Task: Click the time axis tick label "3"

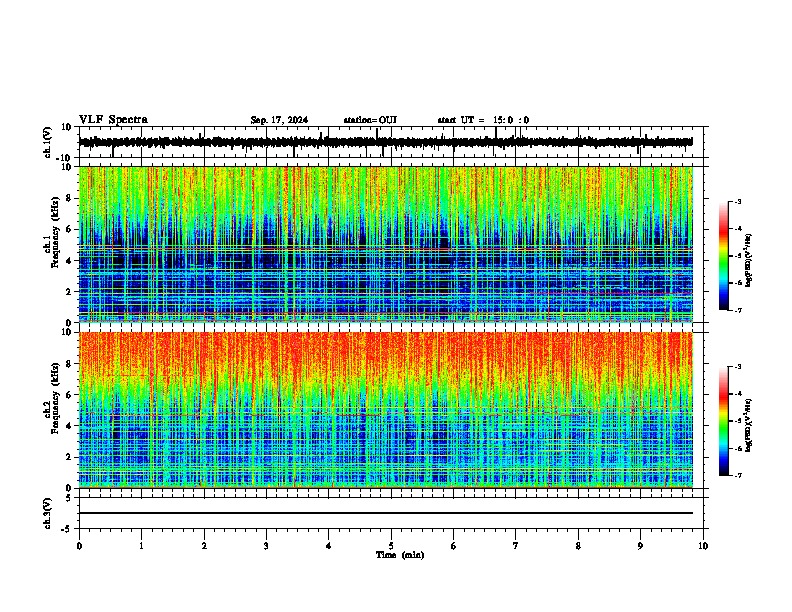Action: click(x=266, y=546)
